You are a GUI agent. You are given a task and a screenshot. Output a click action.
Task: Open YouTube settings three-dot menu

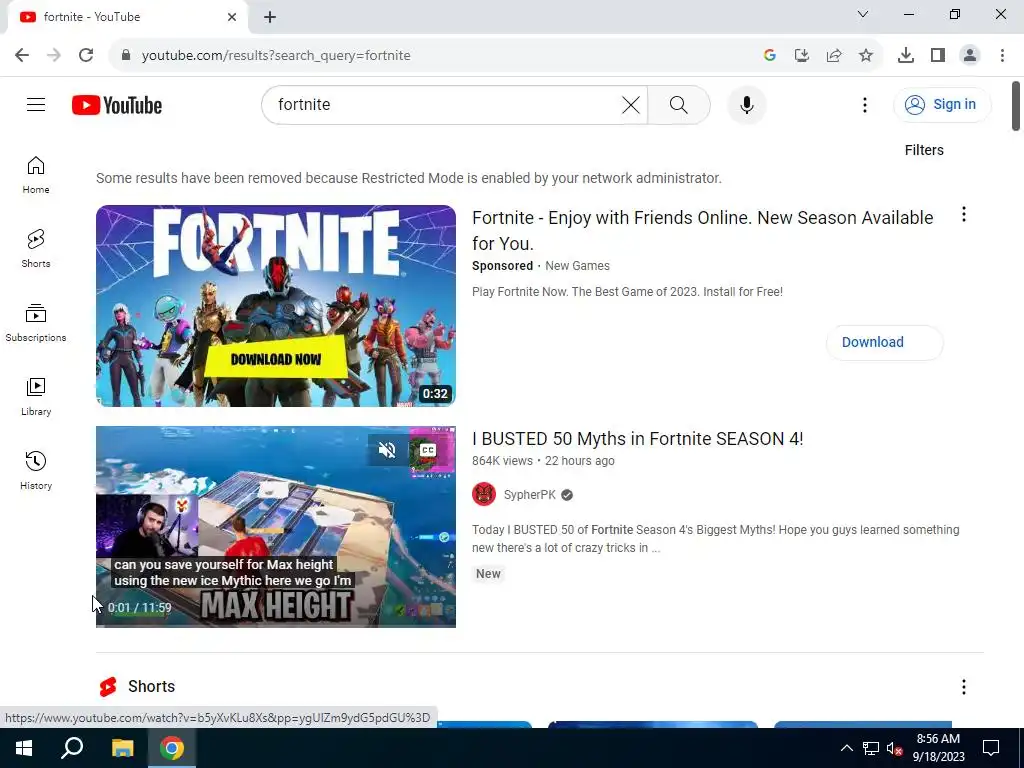(865, 104)
